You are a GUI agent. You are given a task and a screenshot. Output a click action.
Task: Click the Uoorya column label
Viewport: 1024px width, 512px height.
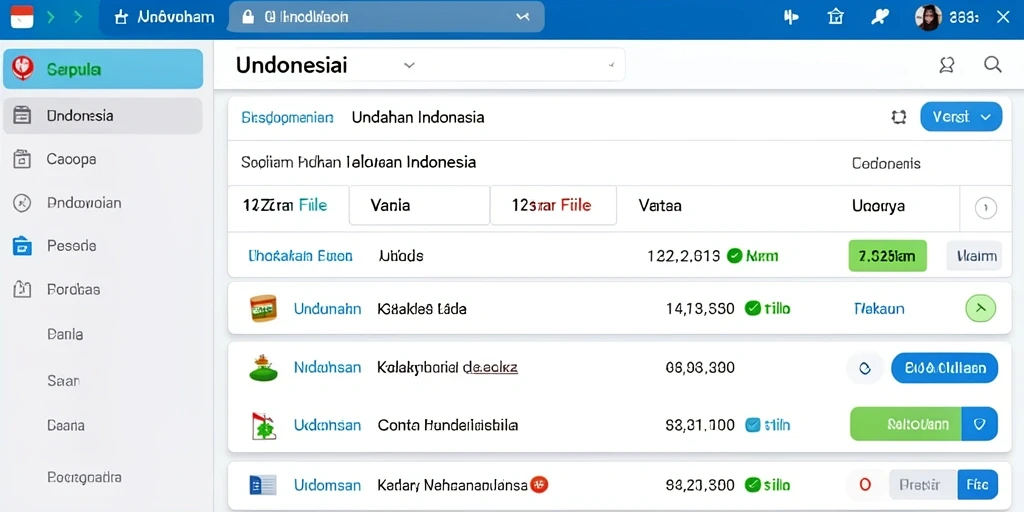pos(878,206)
